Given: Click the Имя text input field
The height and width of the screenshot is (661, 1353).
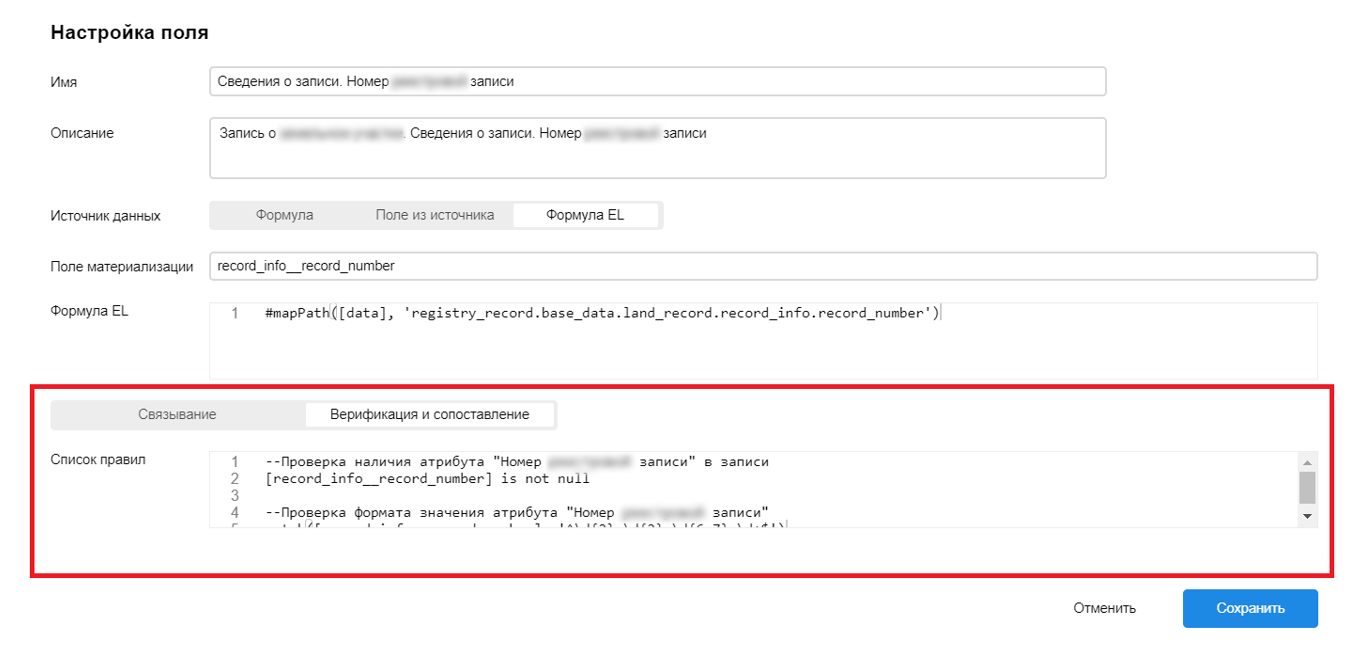Looking at the screenshot, I should (657, 81).
